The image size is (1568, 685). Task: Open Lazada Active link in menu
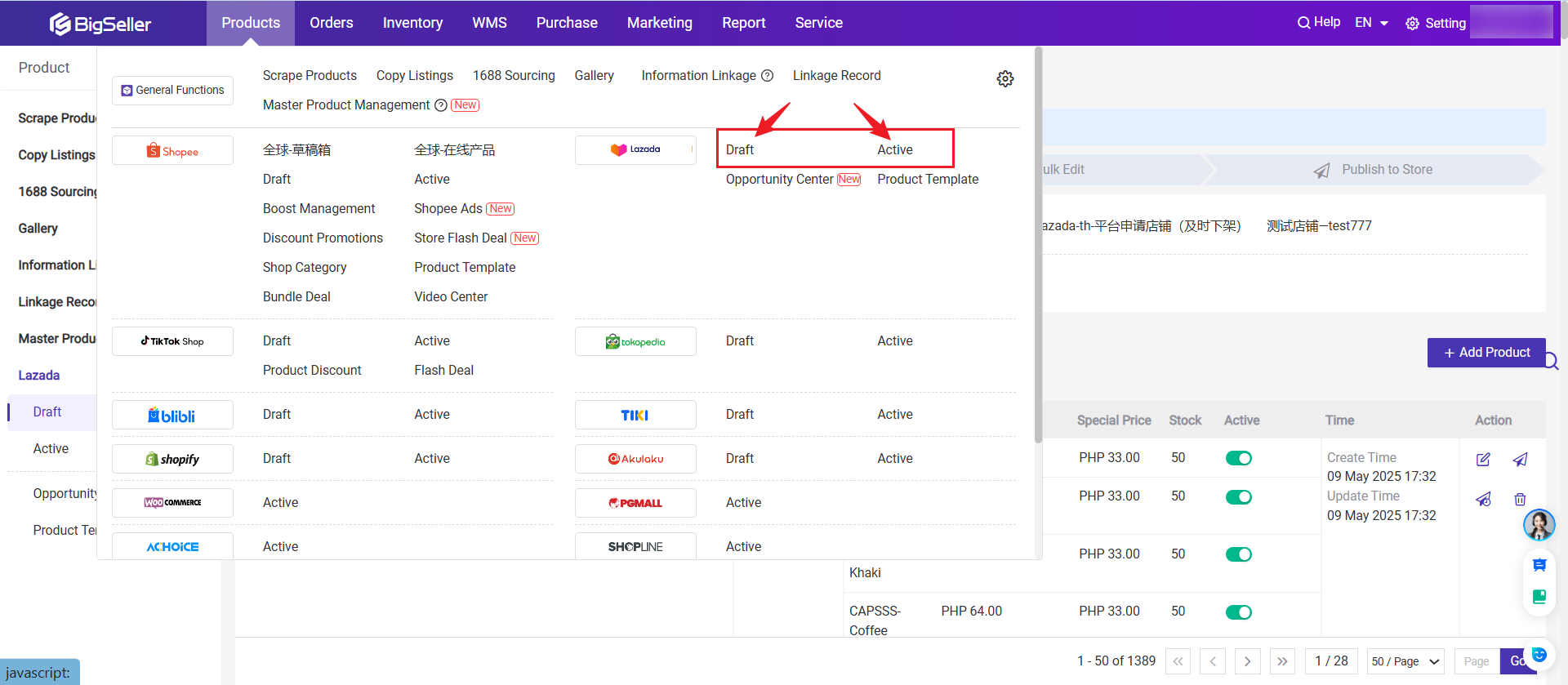point(895,150)
